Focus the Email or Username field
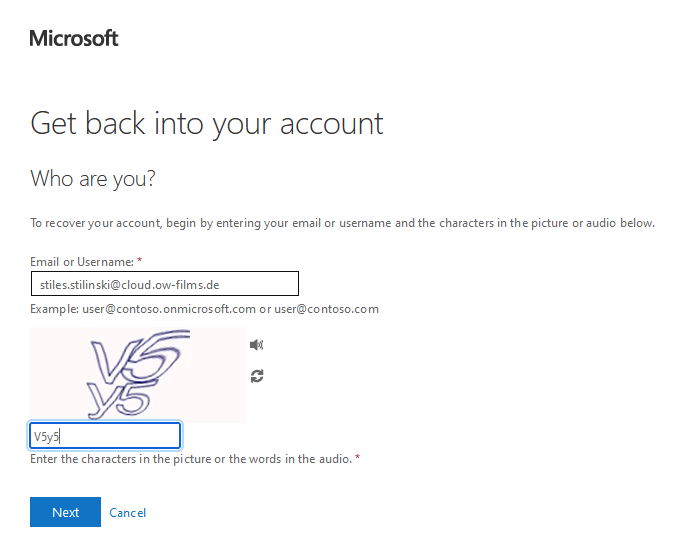Image resolution: width=675 pixels, height=554 pixels. 165,285
